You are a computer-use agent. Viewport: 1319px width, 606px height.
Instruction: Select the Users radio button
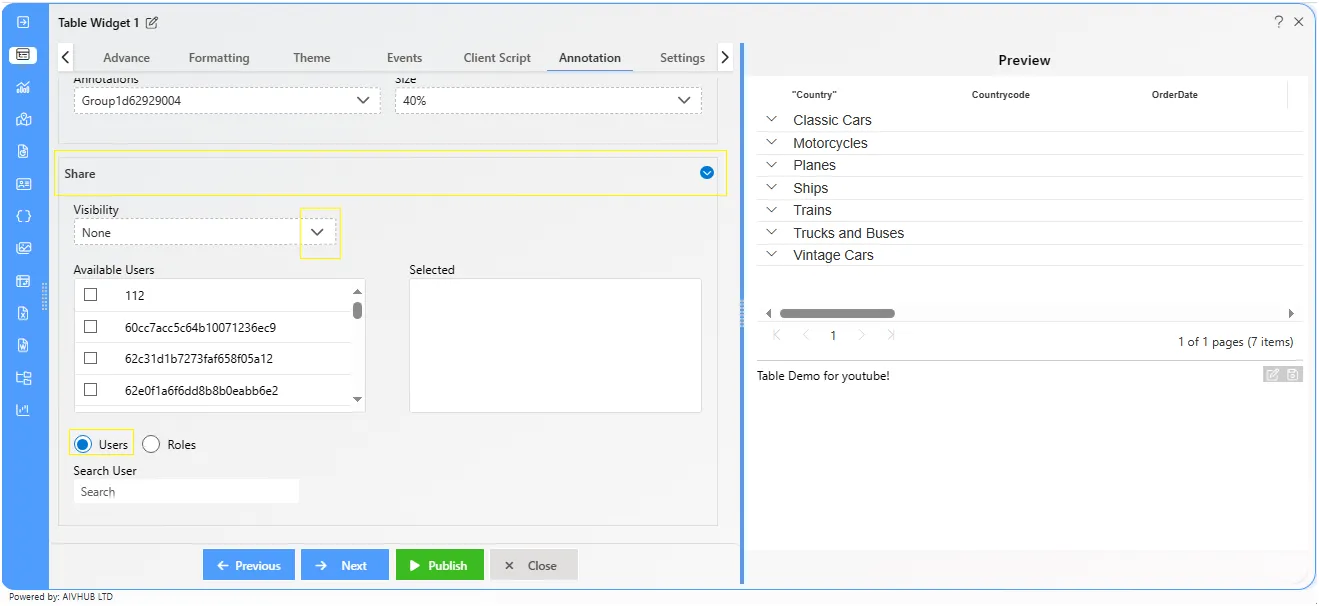pos(83,444)
